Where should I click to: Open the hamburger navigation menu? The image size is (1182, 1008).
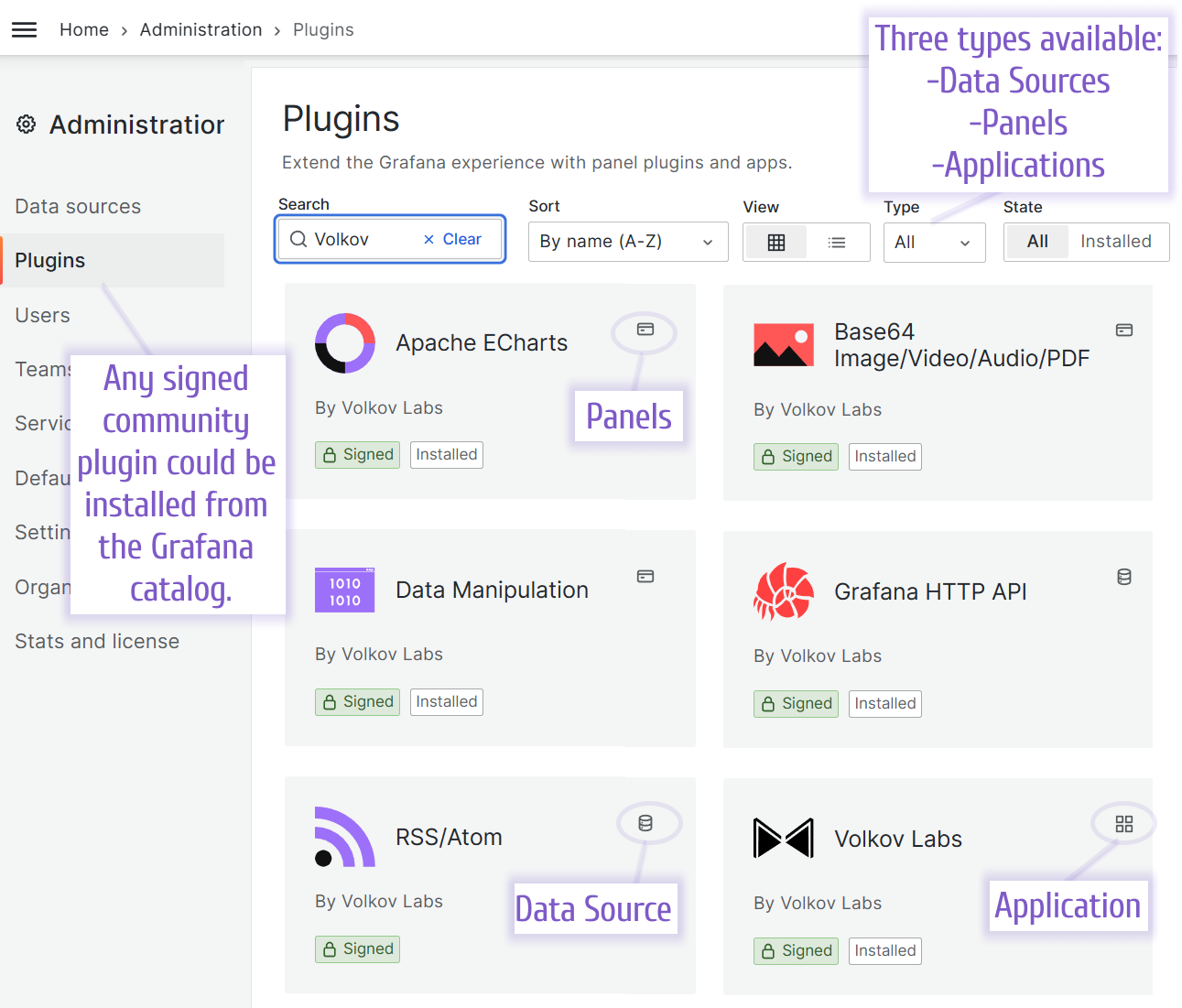coord(25,30)
